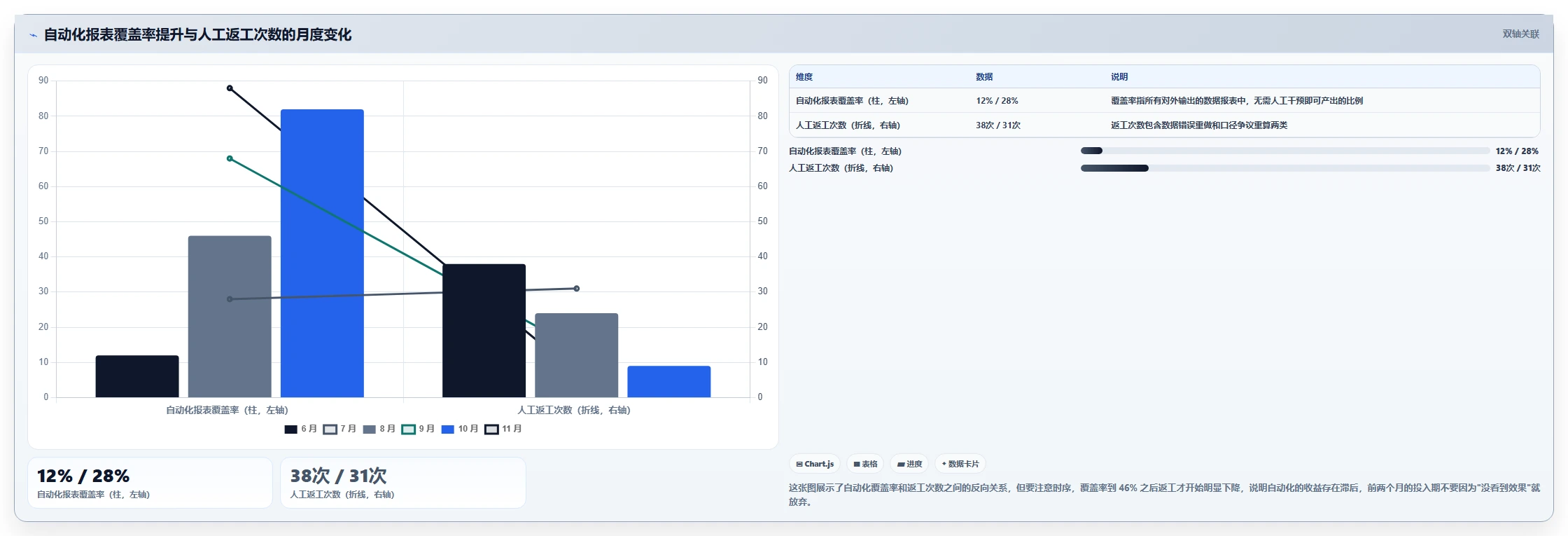The height and width of the screenshot is (536, 1568).
Task: Select the grey 24 bar in rework group
Action: click(x=576, y=355)
